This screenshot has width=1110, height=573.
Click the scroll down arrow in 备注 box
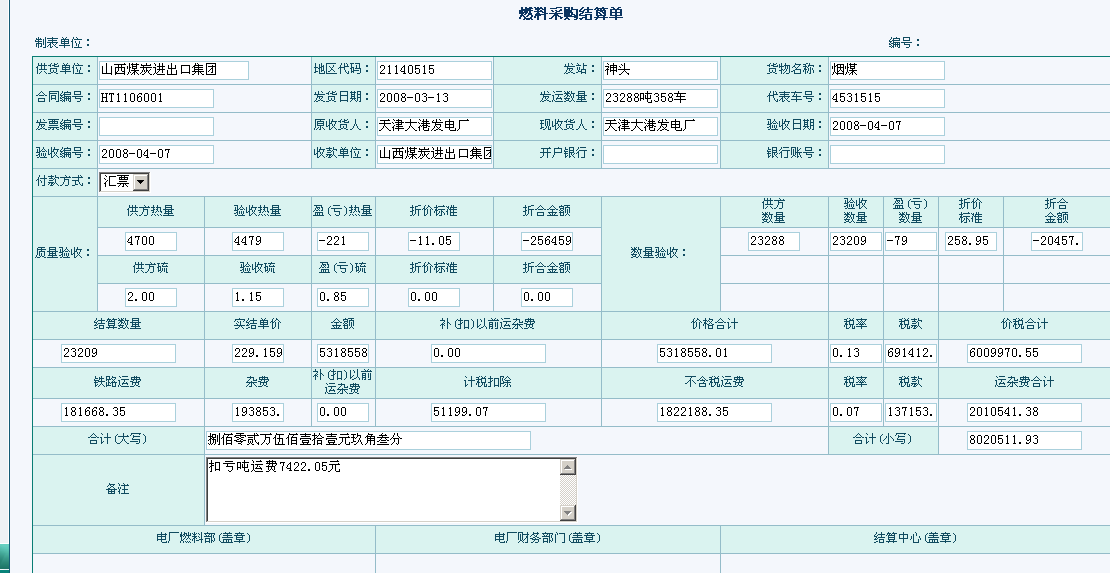(x=568, y=513)
